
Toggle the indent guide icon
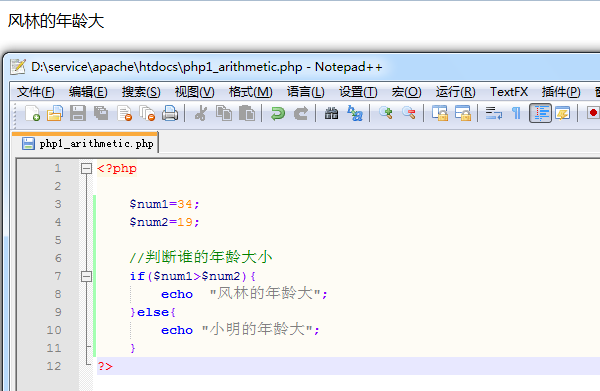540,113
